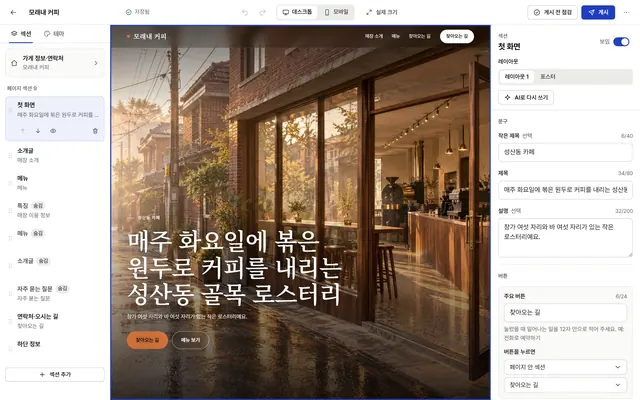Click the 작은 제목 field with 성산동 카페
This screenshot has height=400, width=640.
click(x=565, y=152)
